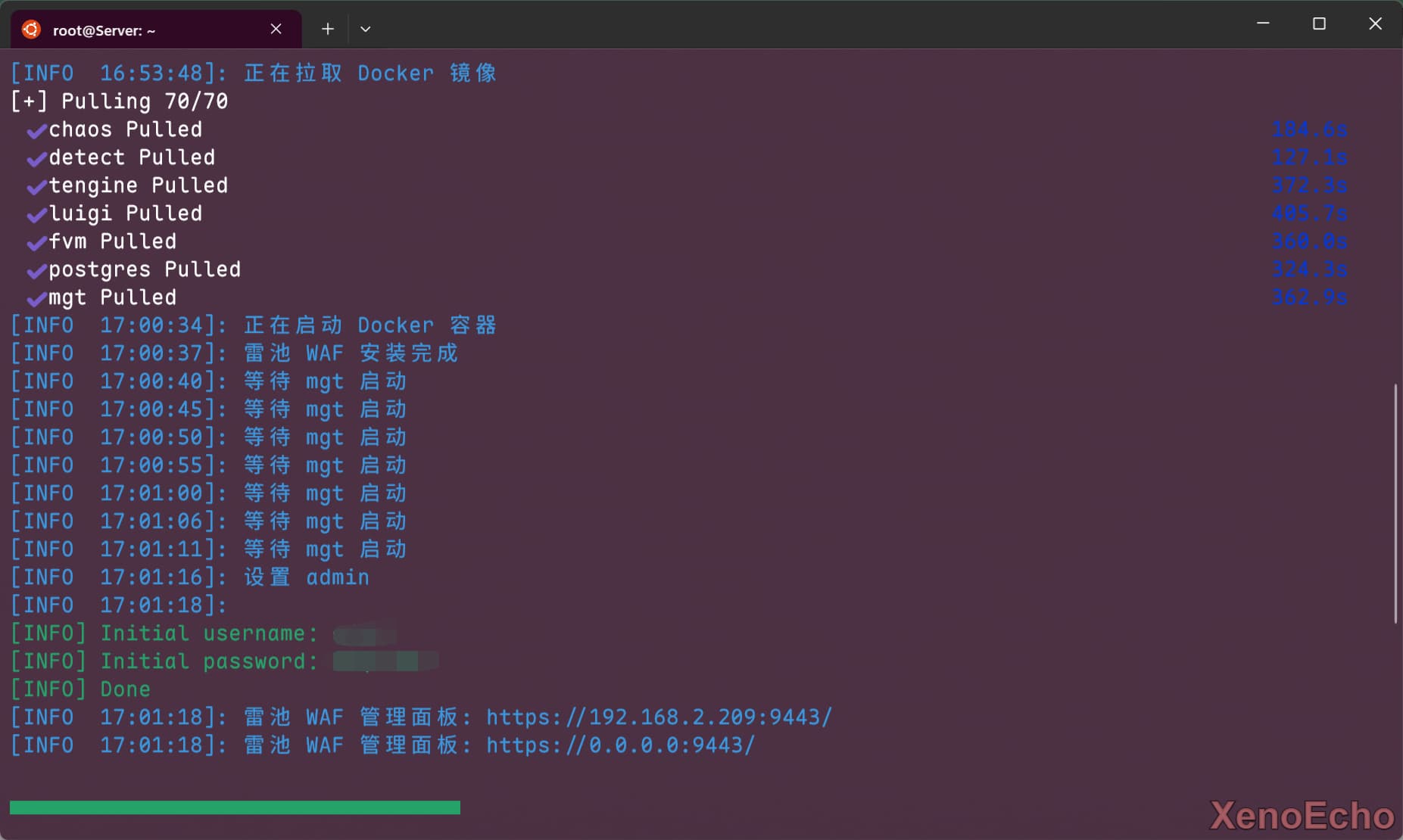Screen dimensions: 1403x840
Task: Click the green progress bar at the bottom
Action: [x=235, y=807]
